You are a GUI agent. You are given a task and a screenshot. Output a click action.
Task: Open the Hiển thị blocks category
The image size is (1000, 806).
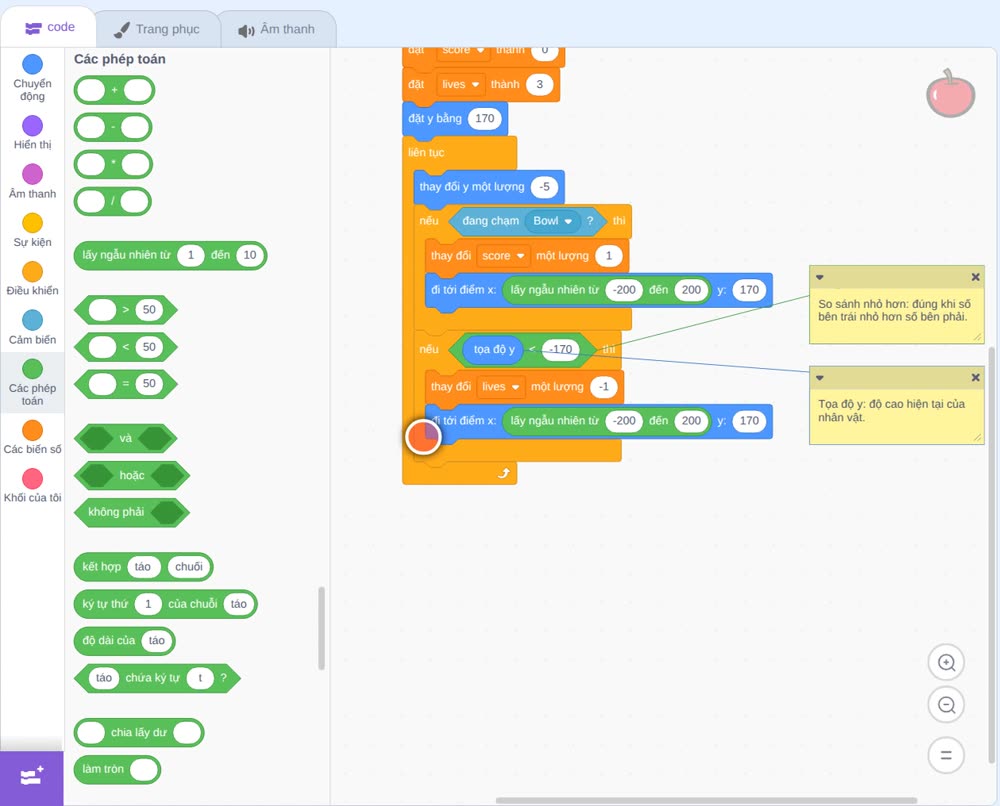coord(32,133)
